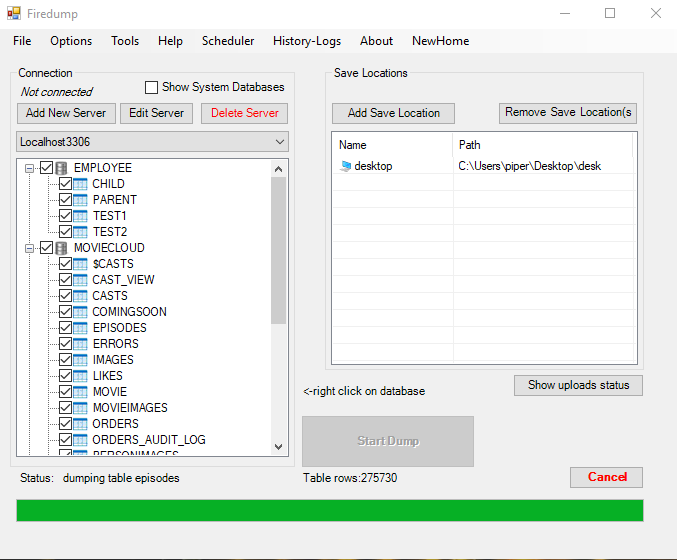677x560 pixels.
Task: Click the $CASTS table icon
Action: 80,264
